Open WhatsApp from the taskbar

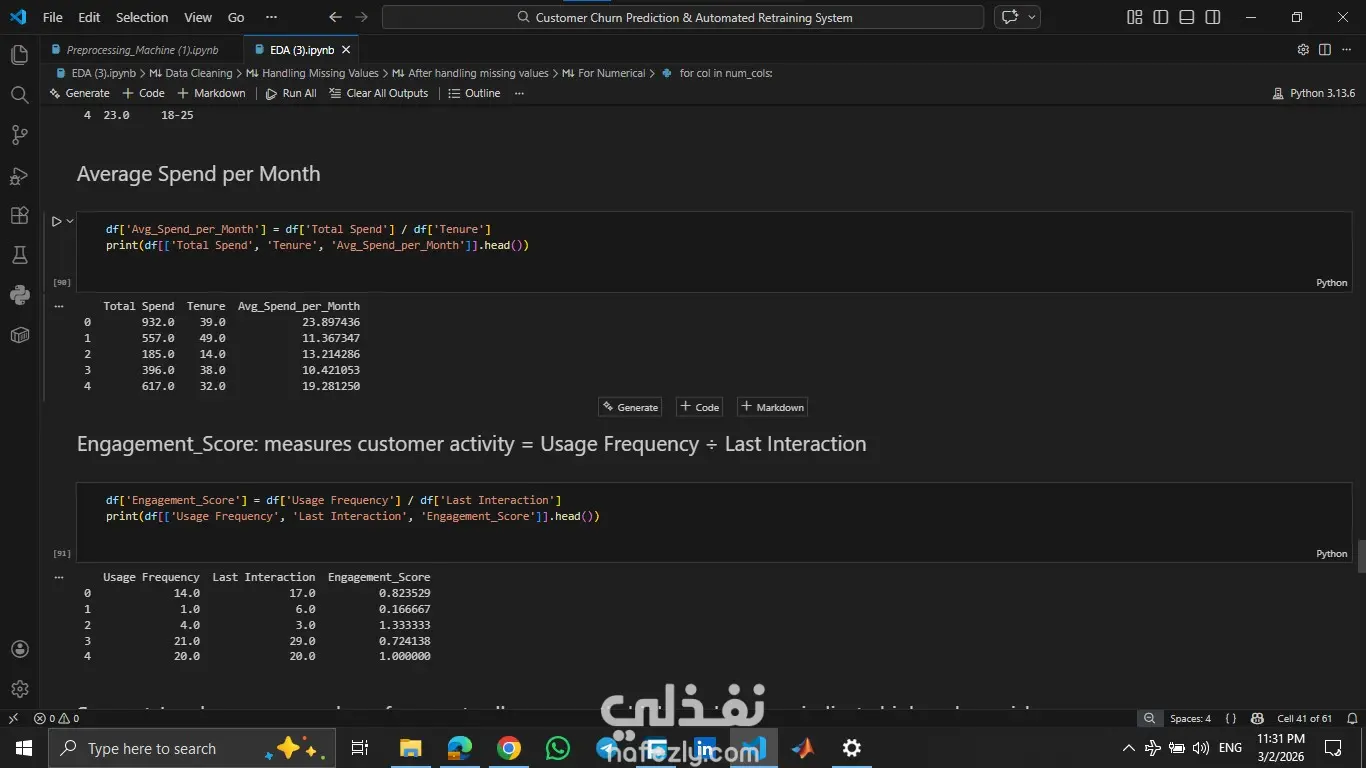[558, 748]
